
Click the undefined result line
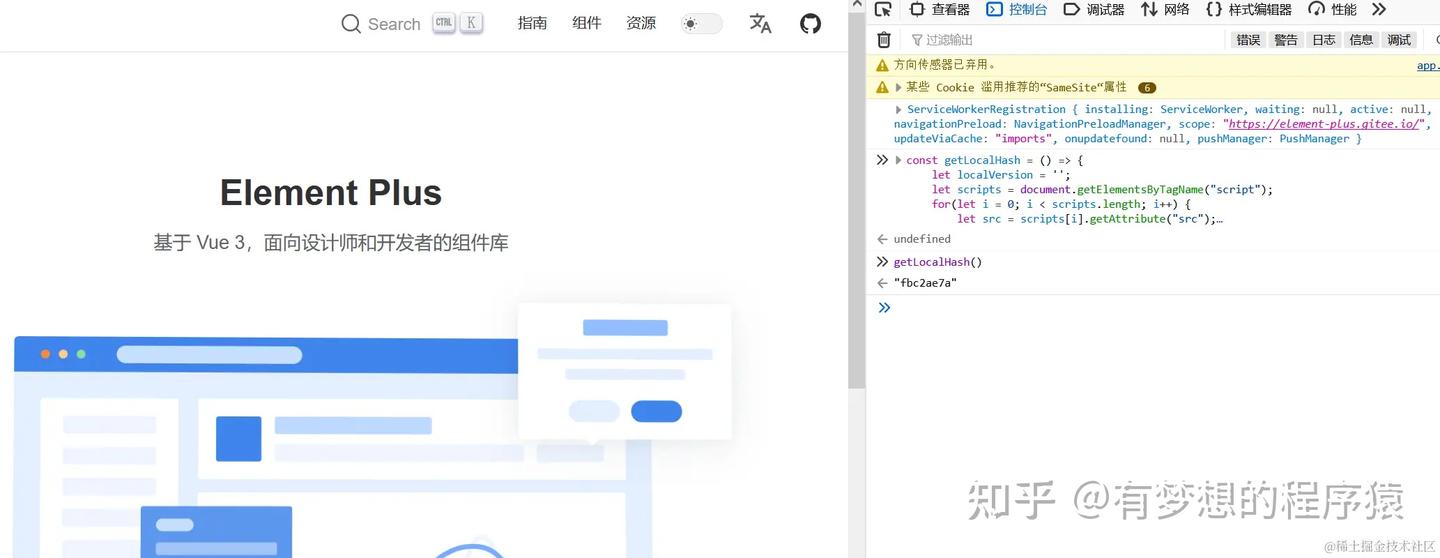click(x=922, y=239)
